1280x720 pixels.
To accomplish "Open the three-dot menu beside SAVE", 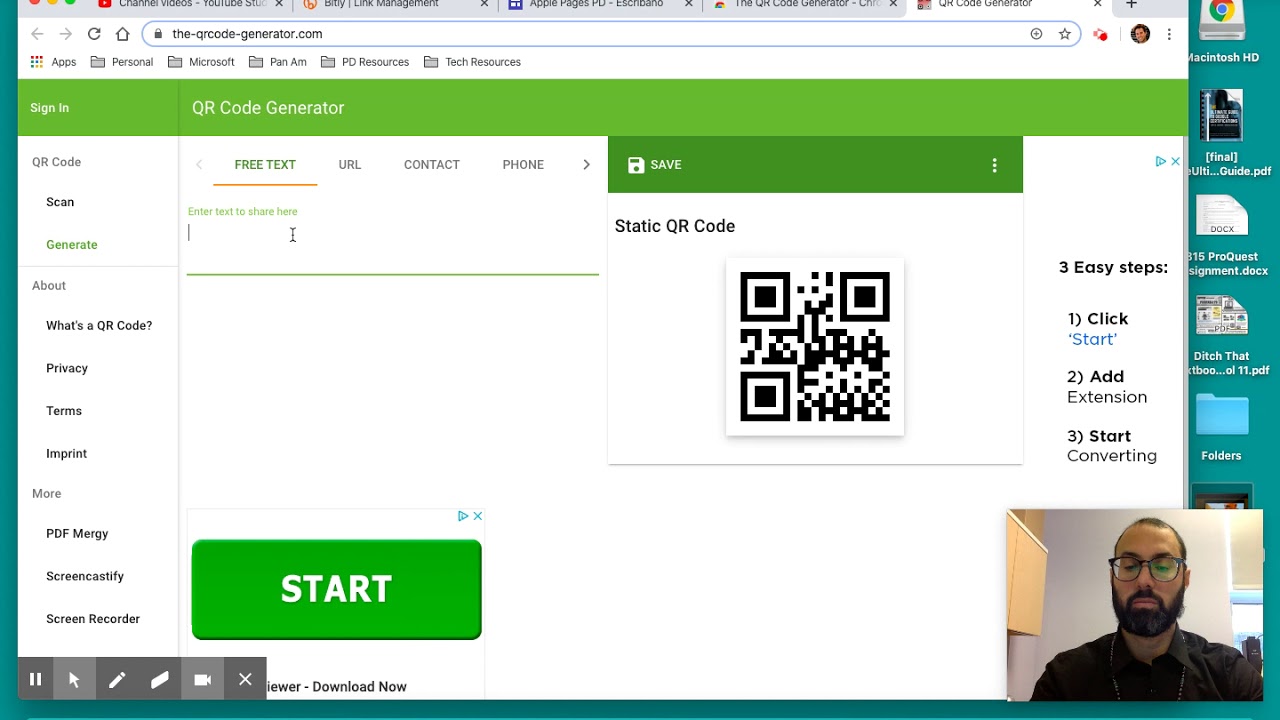I will (994, 165).
